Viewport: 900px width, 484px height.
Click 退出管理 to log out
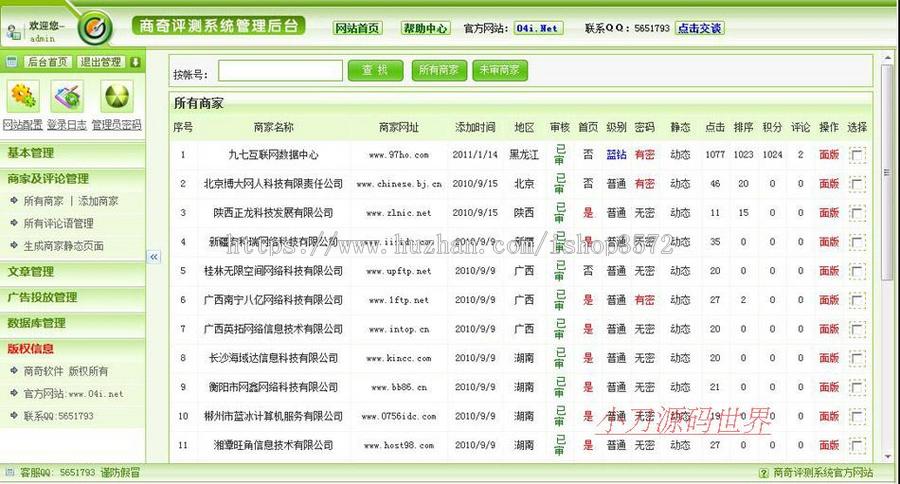pos(101,62)
